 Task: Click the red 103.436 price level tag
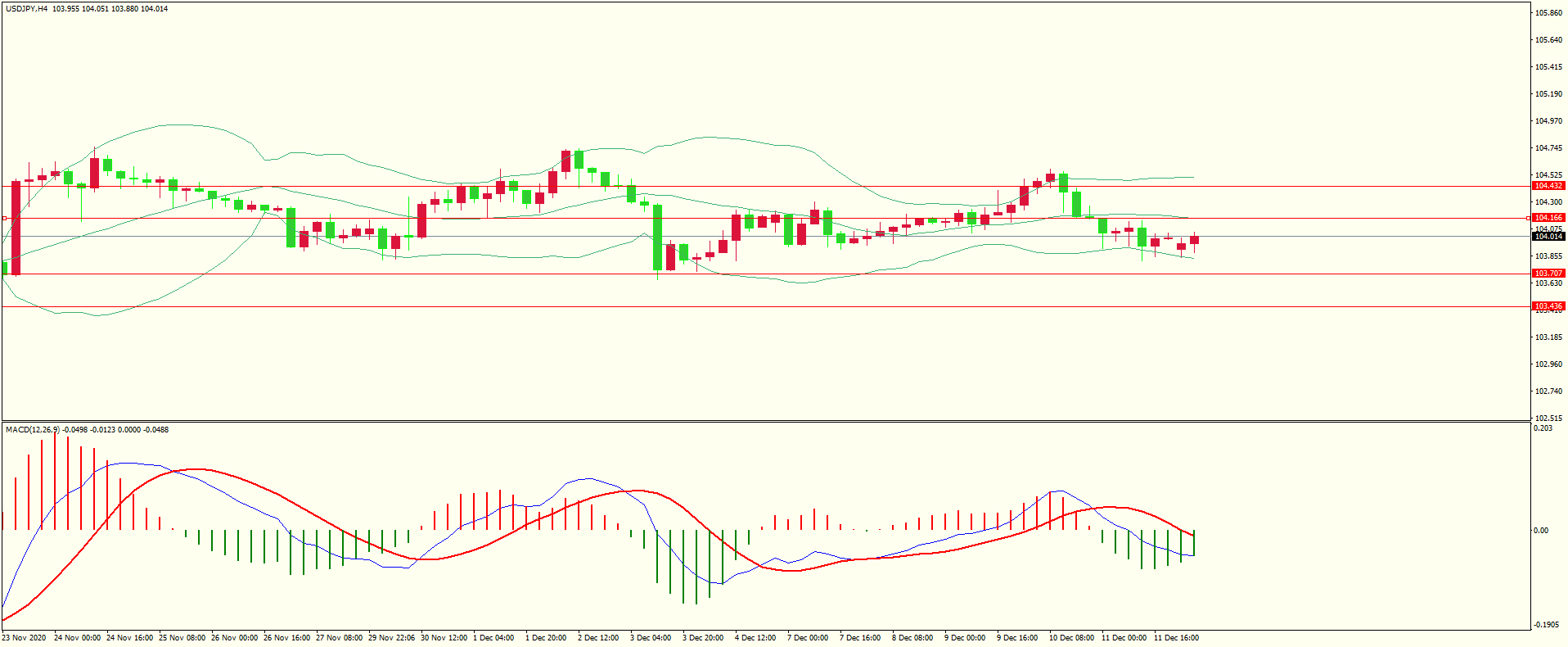click(1548, 306)
